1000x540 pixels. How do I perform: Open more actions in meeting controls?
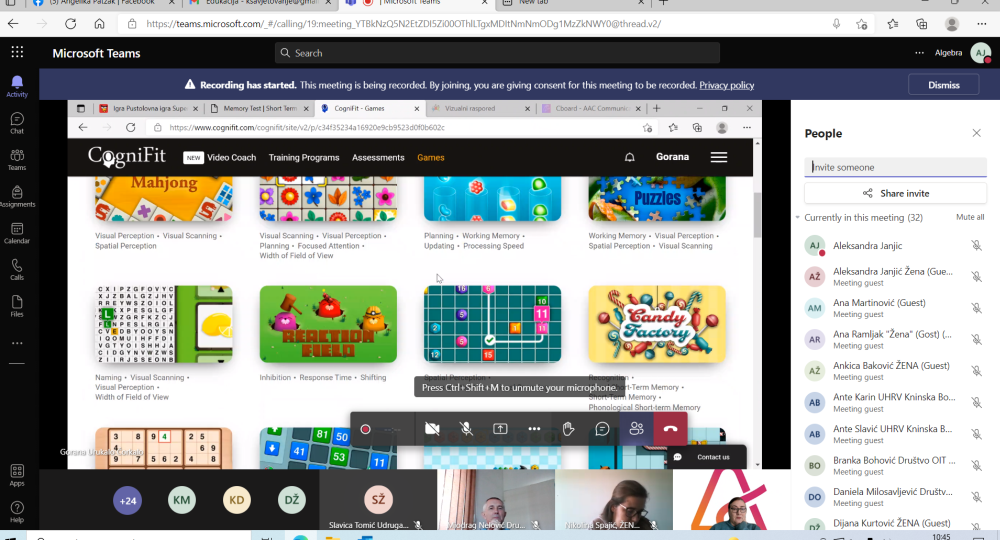coord(534,429)
